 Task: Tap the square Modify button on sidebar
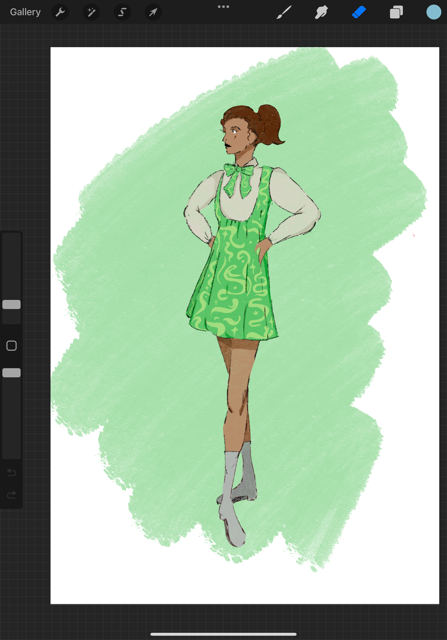(x=11, y=346)
